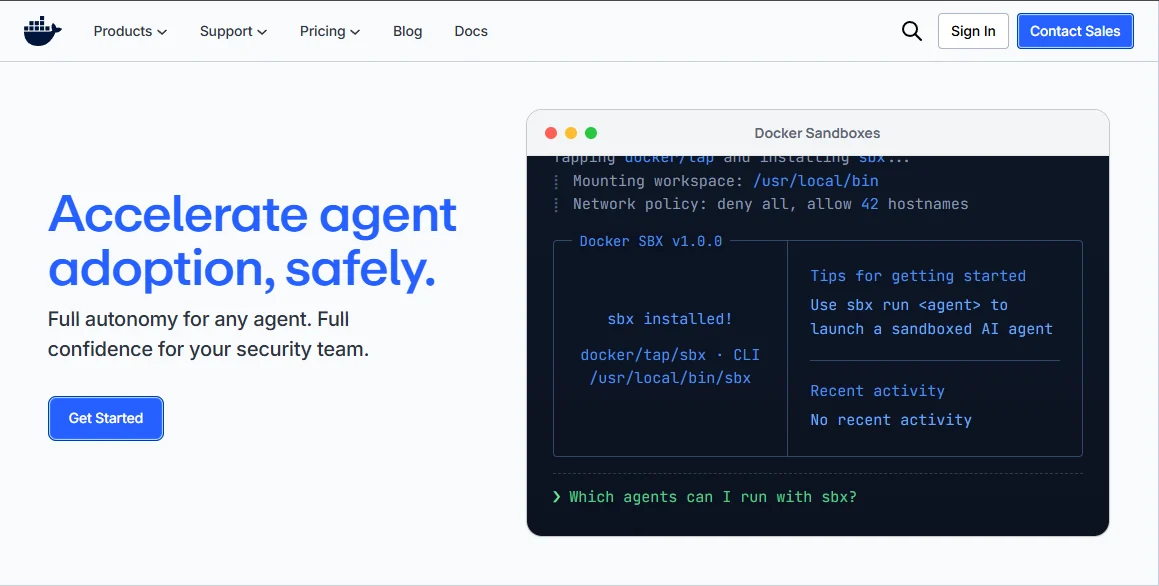
Task: Click the 'Recent activity' heading
Action: [x=877, y=391]
